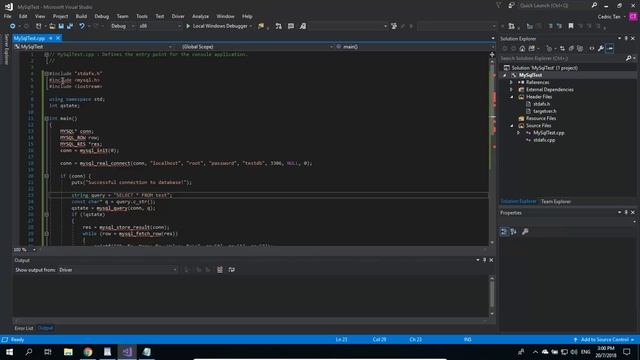640x360 pixels.
Task: Click the Alphabetical sort icon in Properties panel
Action: point(513,232)
